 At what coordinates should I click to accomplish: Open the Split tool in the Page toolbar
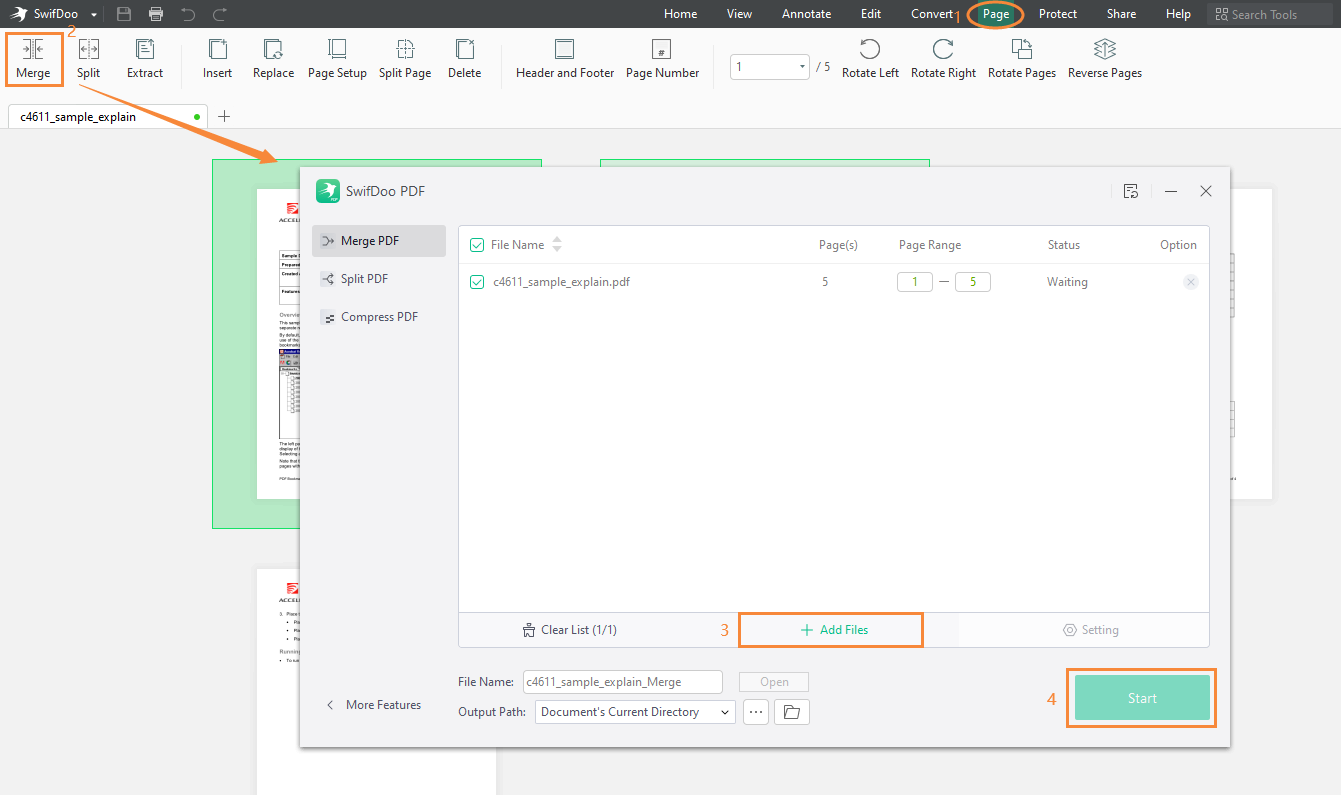coord(89,59)
